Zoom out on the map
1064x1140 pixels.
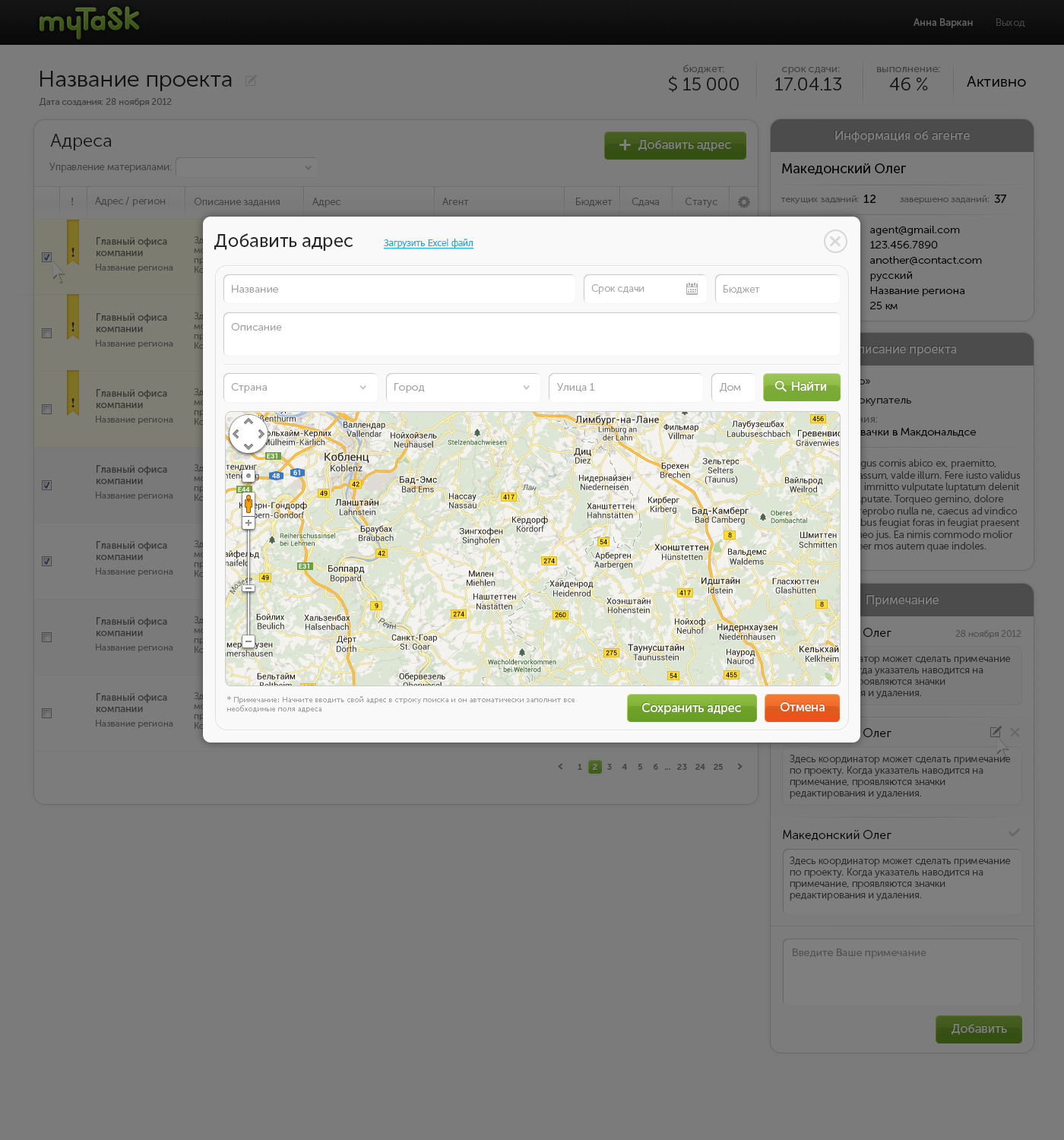click(249, 641)
